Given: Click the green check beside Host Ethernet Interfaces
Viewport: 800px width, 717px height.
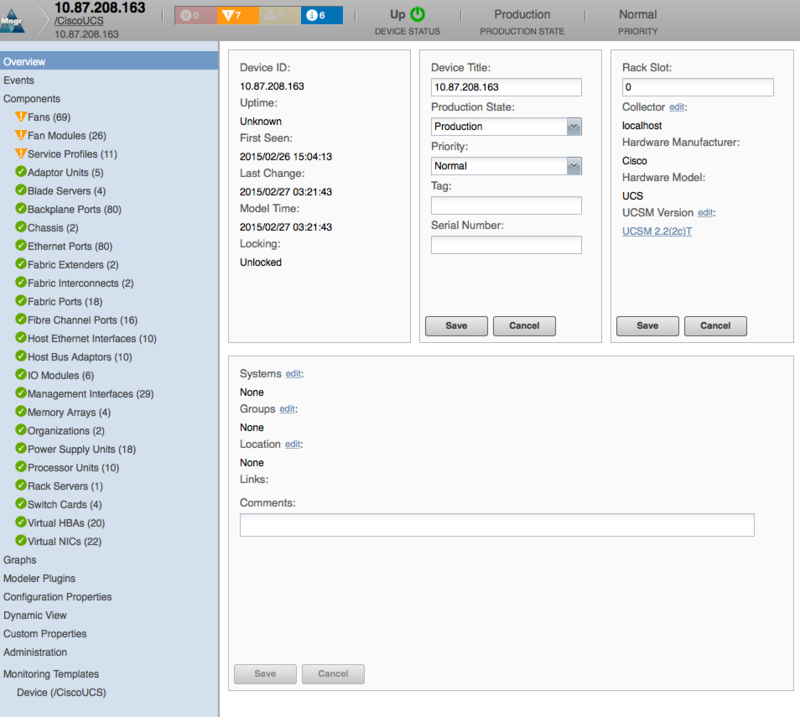Looking at the screenshot, I should tap(21, 337).
